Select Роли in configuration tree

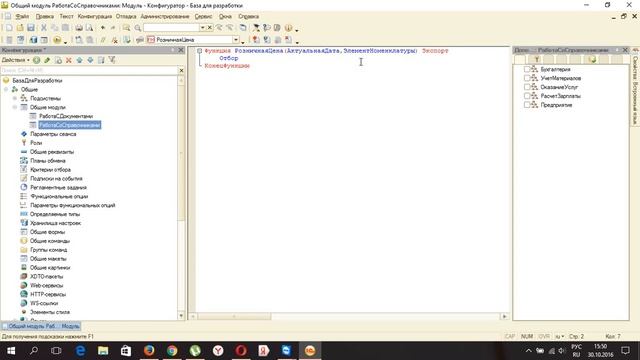coord(36,143)
